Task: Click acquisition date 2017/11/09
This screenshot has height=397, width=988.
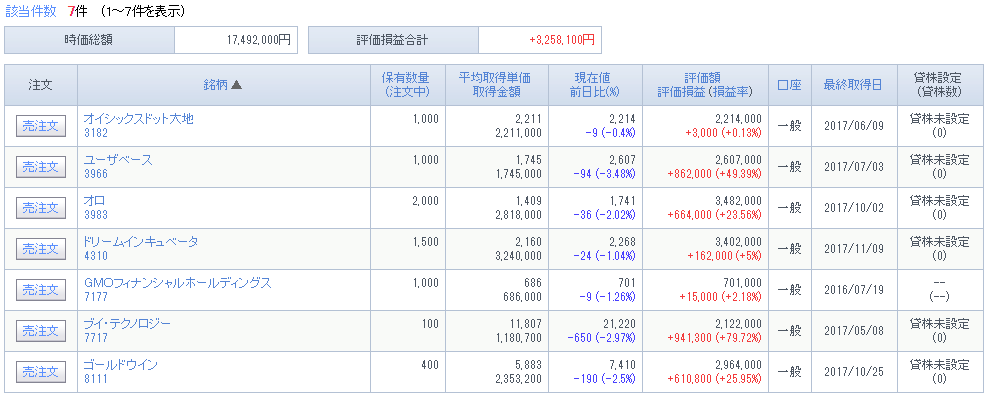Action: pyautogui.click(x=854, y=248)
